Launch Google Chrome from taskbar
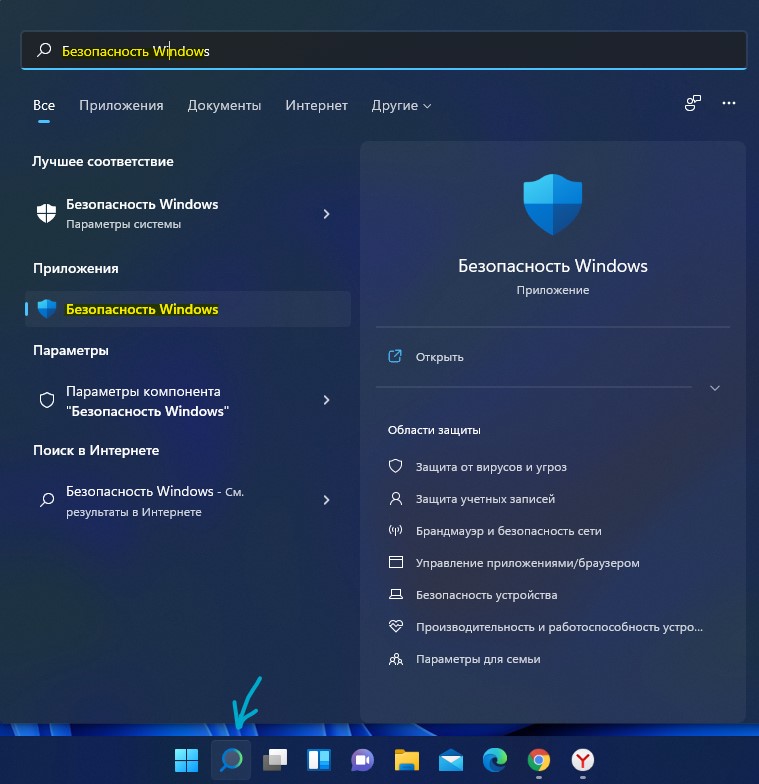759x784 pixels. (538, 760)
